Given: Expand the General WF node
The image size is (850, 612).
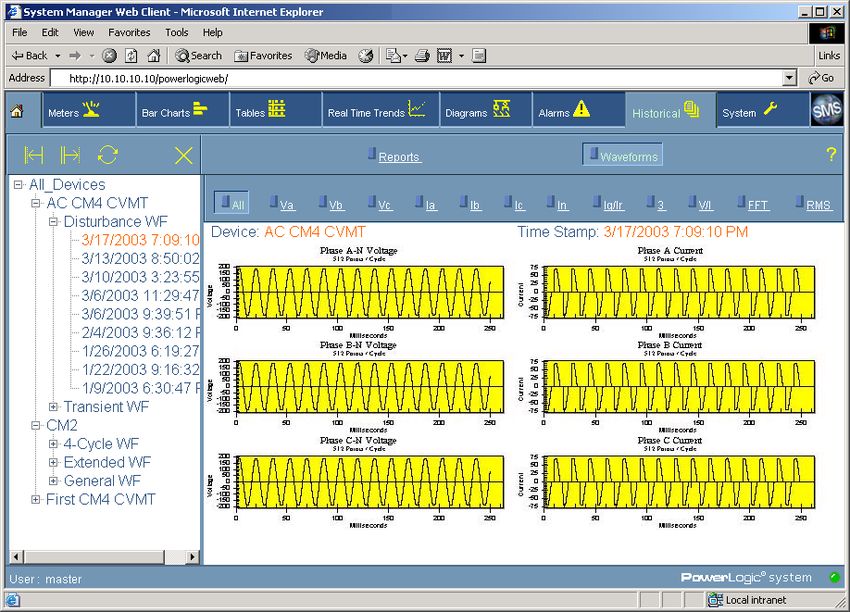Looking at the screenshot, I should (53, 481).
